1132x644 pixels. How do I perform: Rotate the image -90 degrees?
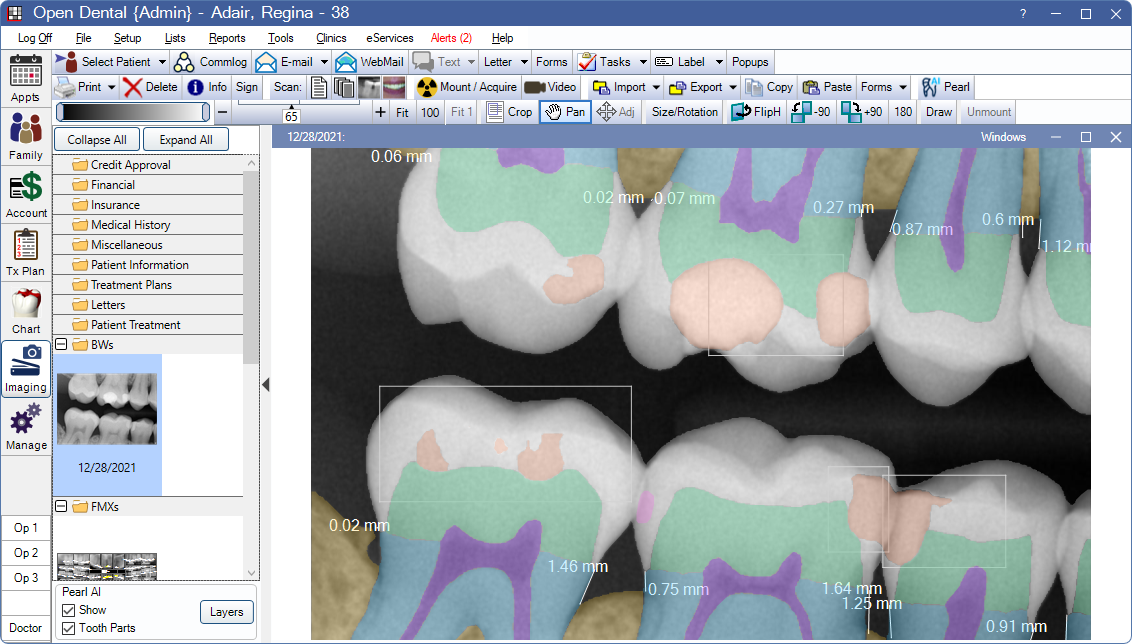810,111
